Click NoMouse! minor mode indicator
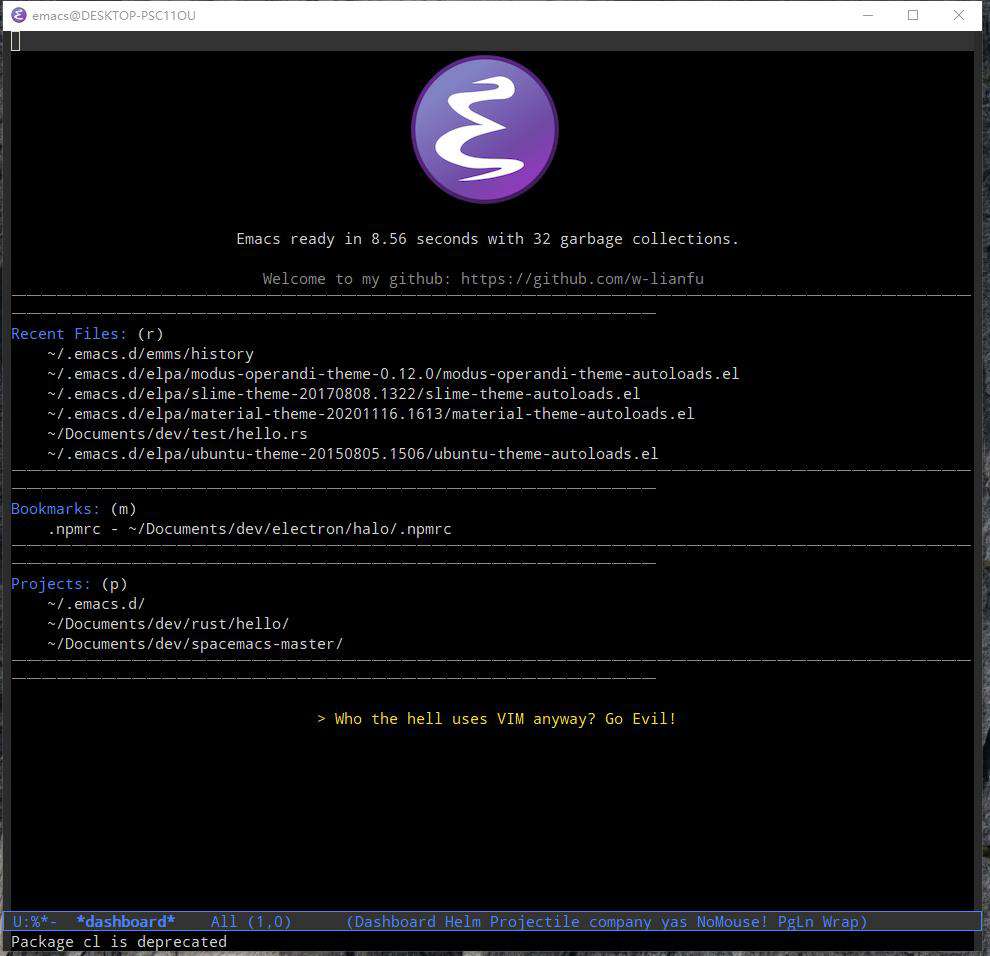 click(x=732, y=921)
